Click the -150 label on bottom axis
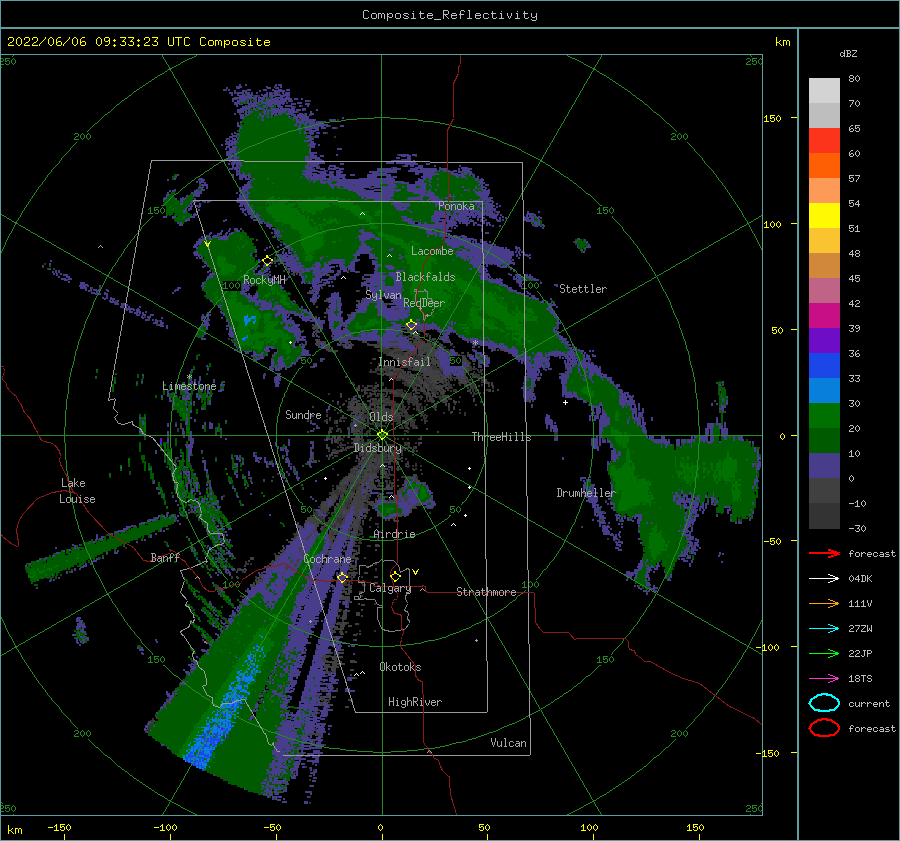This screenshot has width=900, height=841. pyautogui.click(x=59, y=827)
